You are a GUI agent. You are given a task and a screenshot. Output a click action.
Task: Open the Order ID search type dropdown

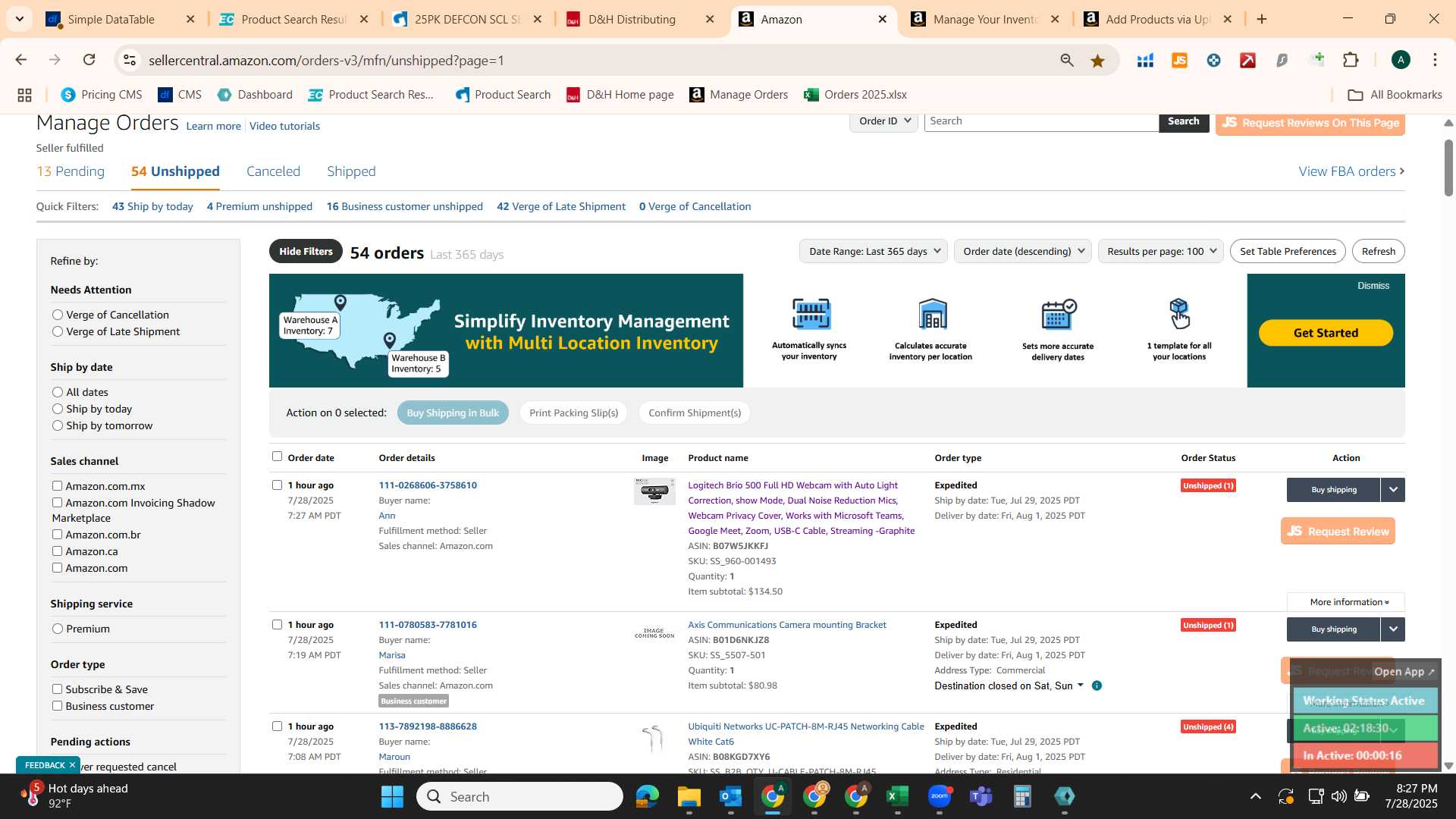884,121
